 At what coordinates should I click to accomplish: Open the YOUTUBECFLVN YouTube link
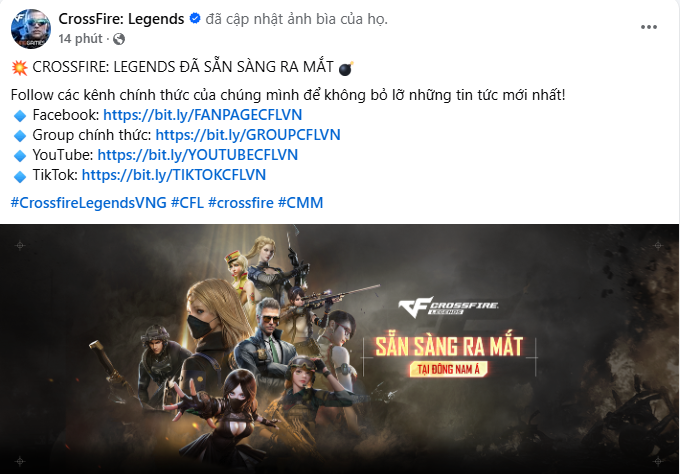pos(198,155)
